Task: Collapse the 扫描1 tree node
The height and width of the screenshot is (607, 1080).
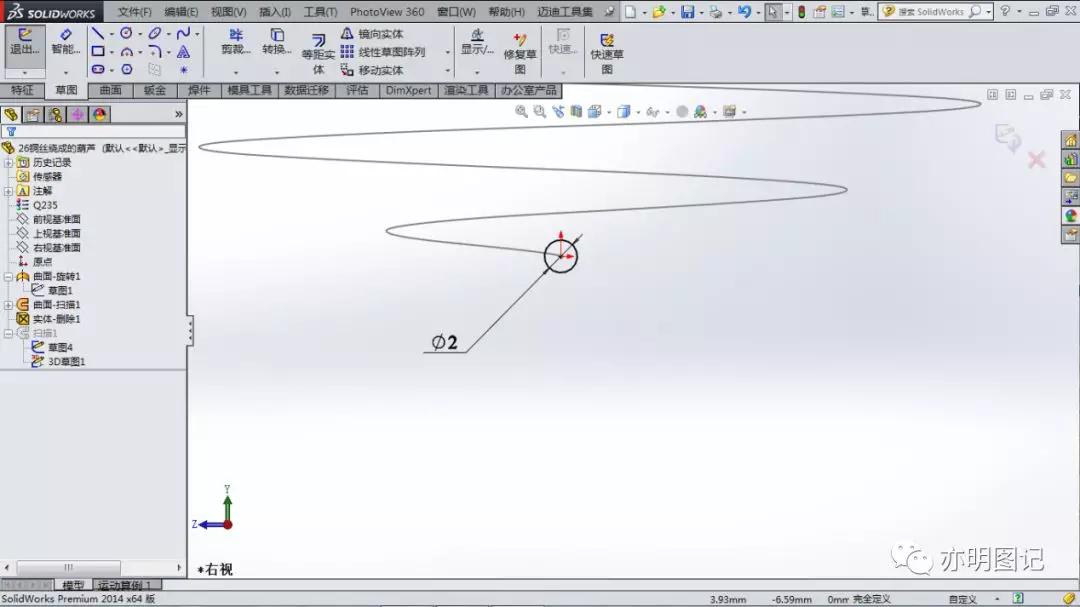Action: pos(8,333)
